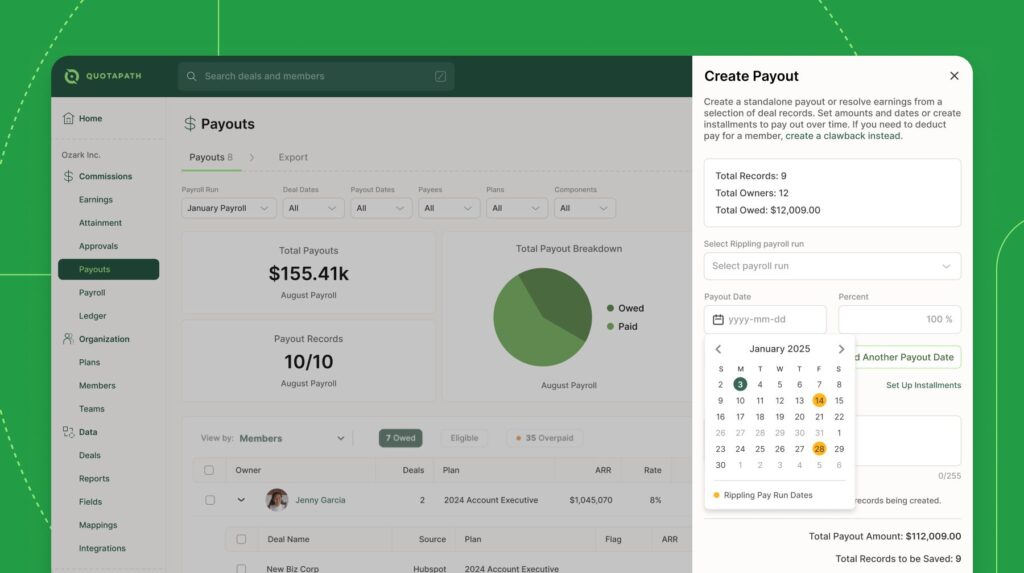Open Attainment in the sidebar
Screen dimensions: 1024x573
click(x=100, y=223)
